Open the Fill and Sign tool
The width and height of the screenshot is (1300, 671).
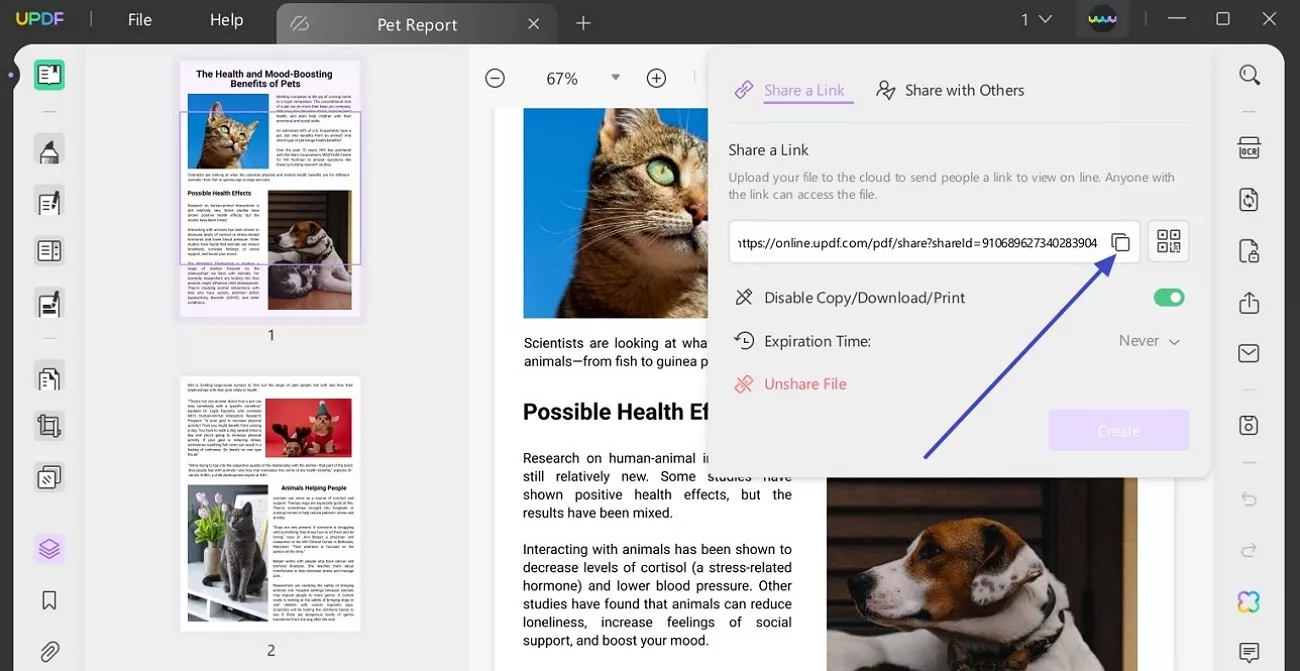point(49,302)
